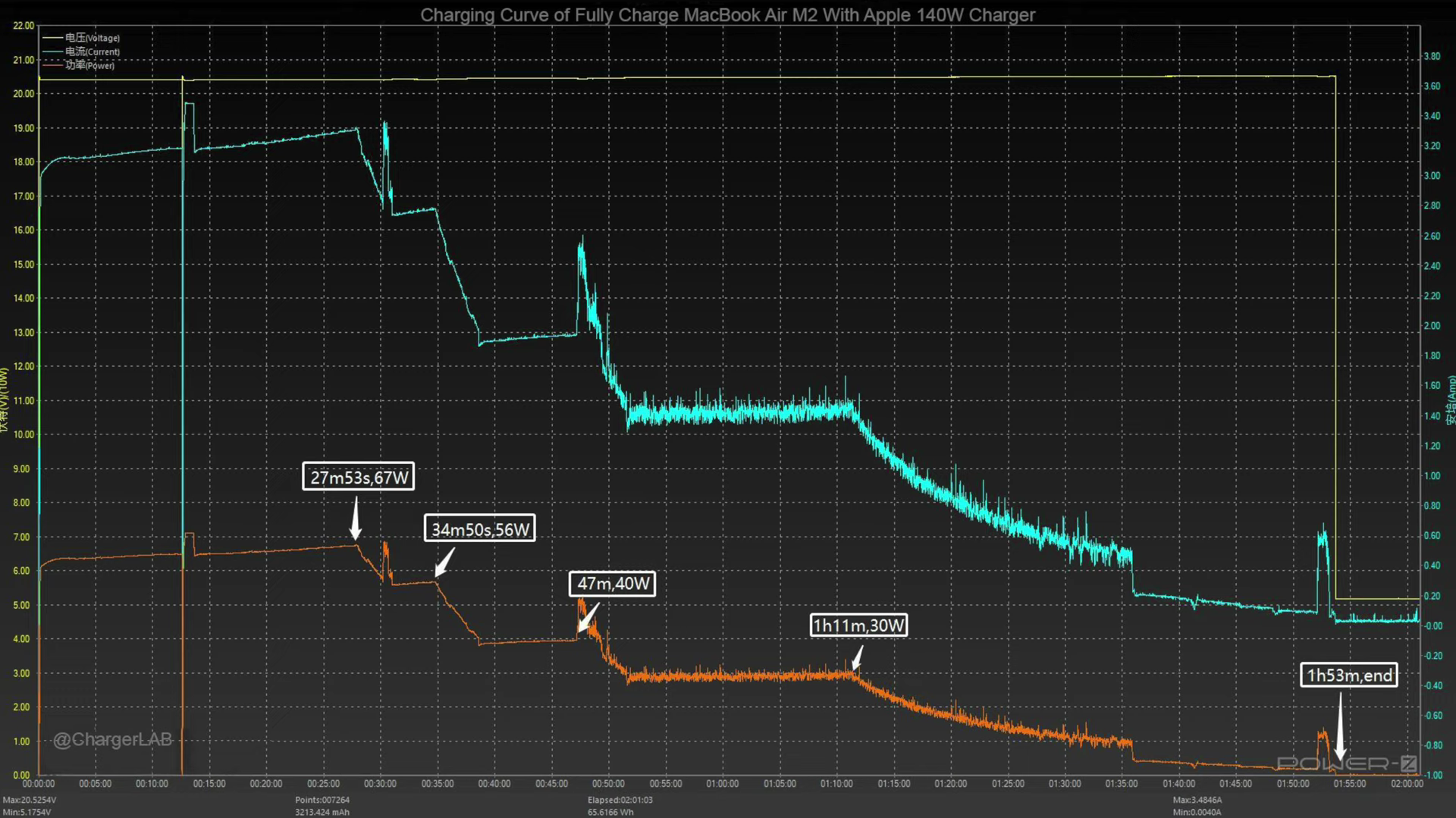The image size is (1456, 818).
Task: Click the 01:50:00 time axis label
Action: point(1293,784)
